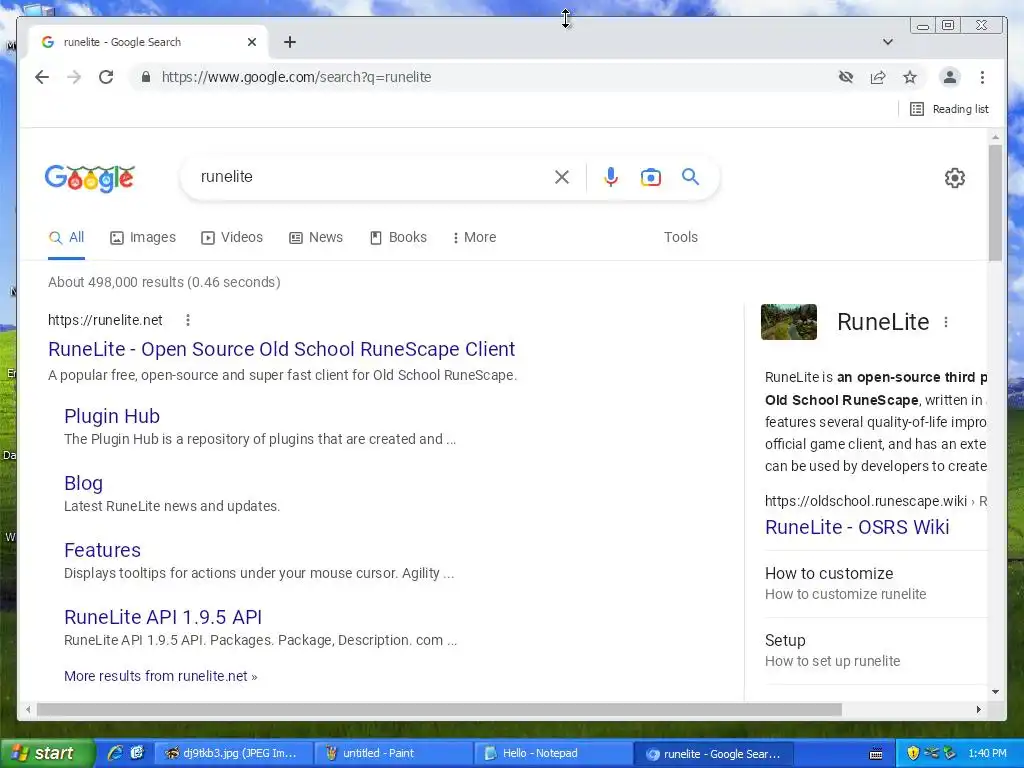Viewport: 1024px width, 768px height.
Task: Switch to Hello - Notepad on taskbar
Action: pos(552,754)
